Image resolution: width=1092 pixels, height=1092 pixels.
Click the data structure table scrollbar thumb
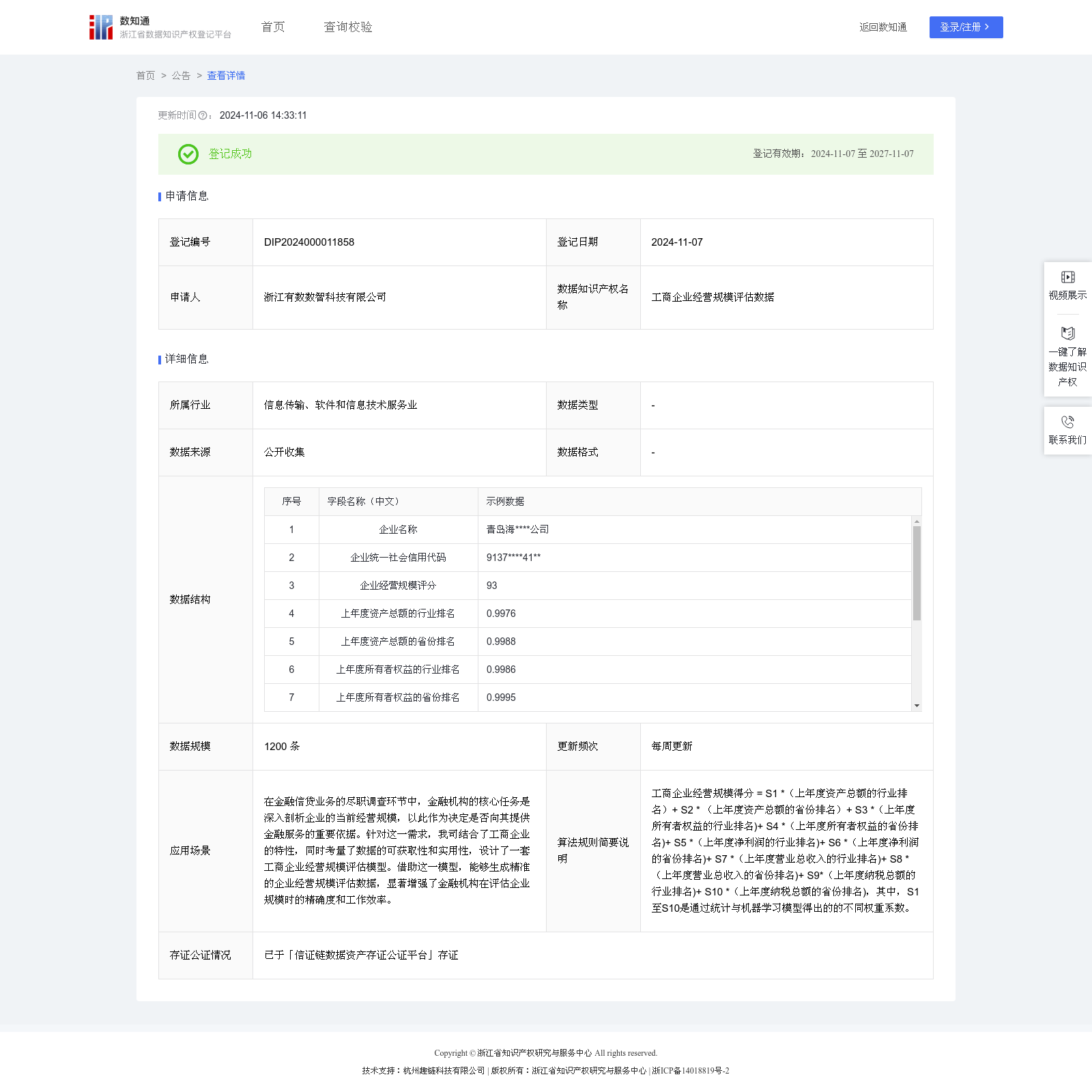pos(917,573)
